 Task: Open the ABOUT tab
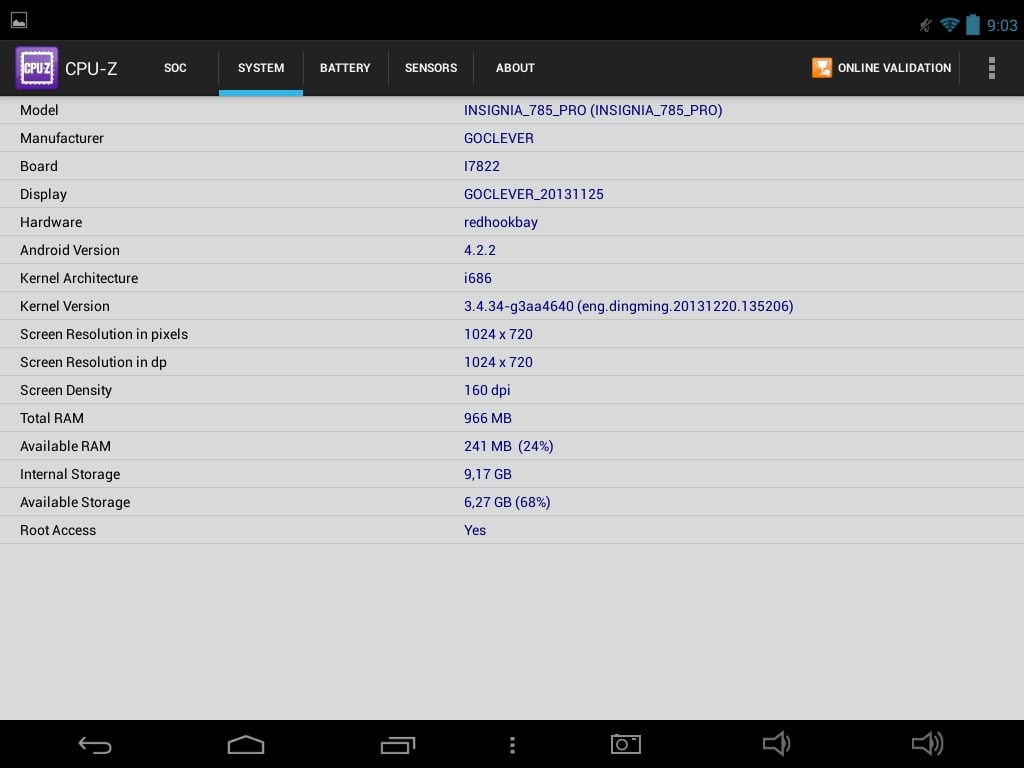[515, 68]
